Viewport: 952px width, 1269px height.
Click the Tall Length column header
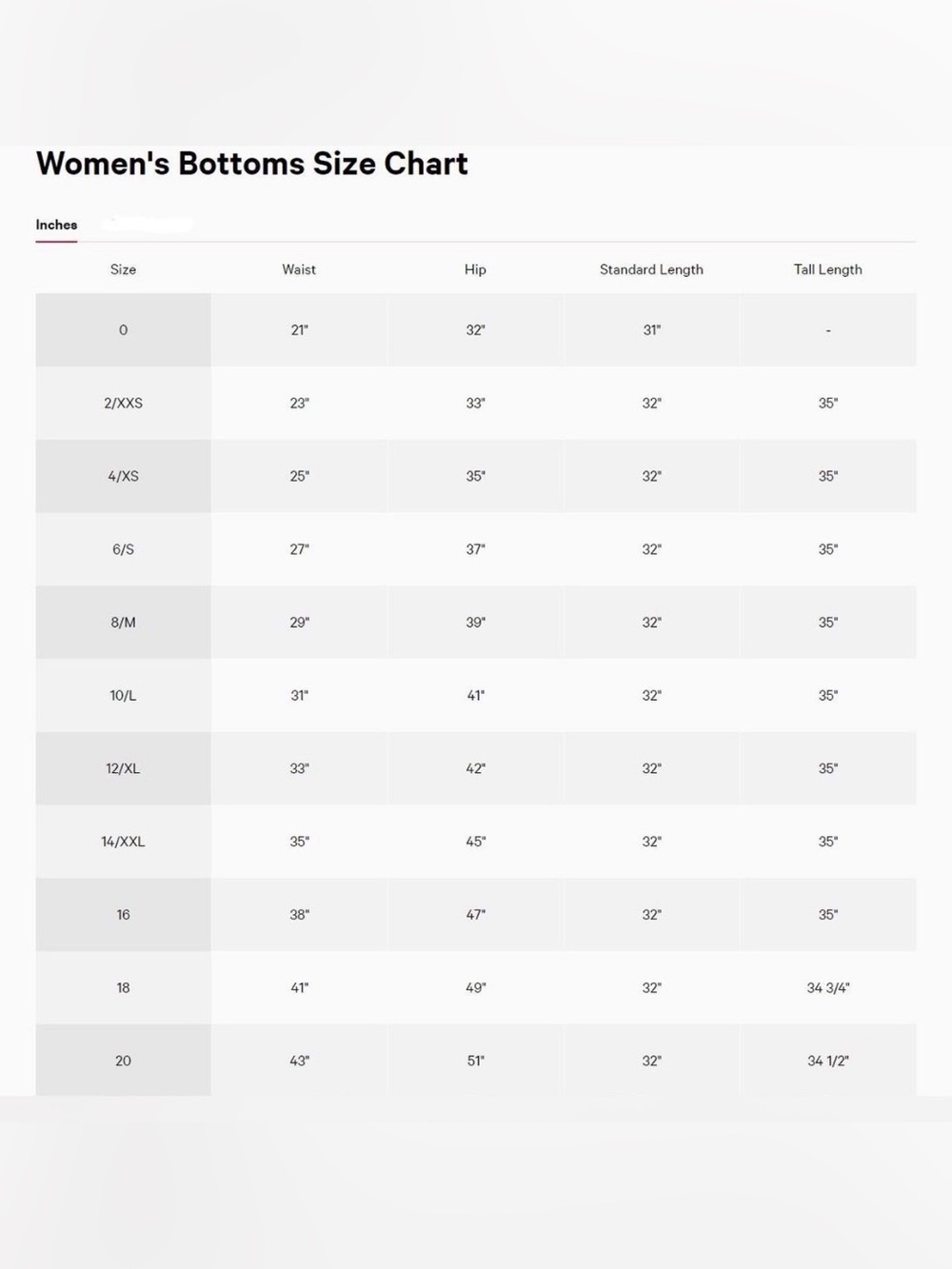click(x=828, y=269)
